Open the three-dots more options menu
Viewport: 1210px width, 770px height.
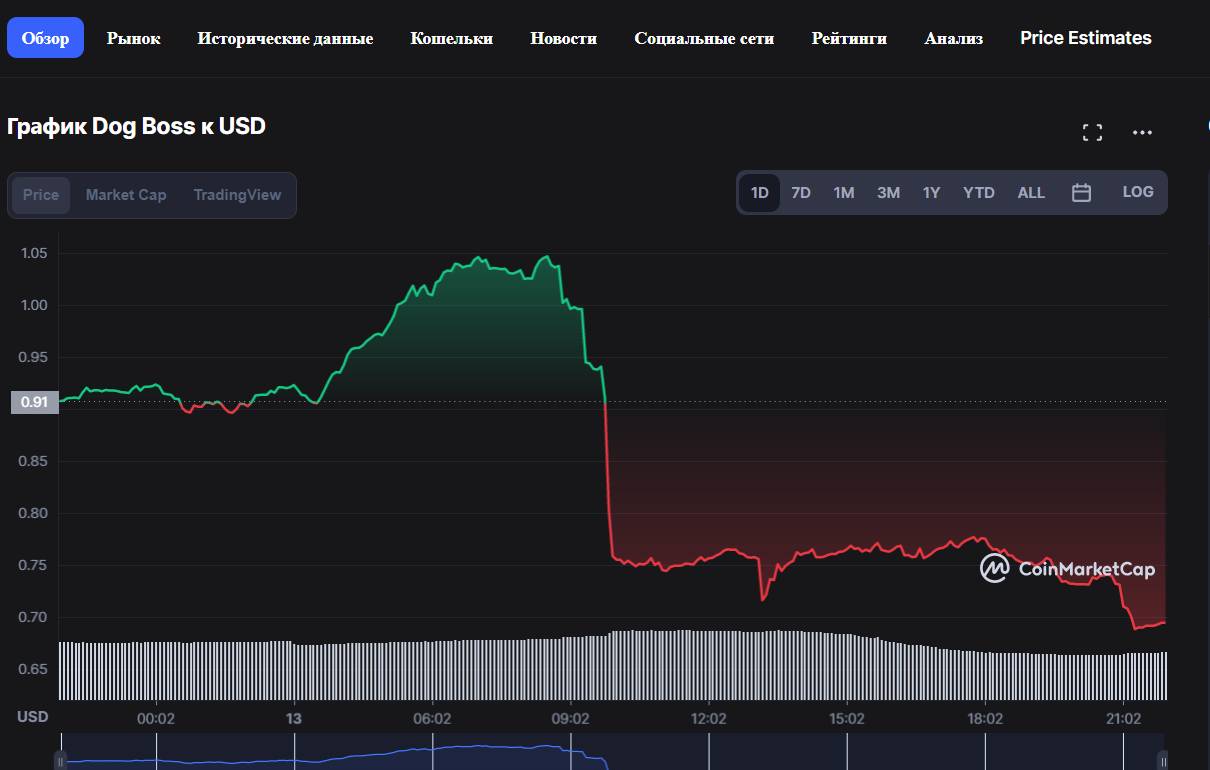tap(1142, 132)
